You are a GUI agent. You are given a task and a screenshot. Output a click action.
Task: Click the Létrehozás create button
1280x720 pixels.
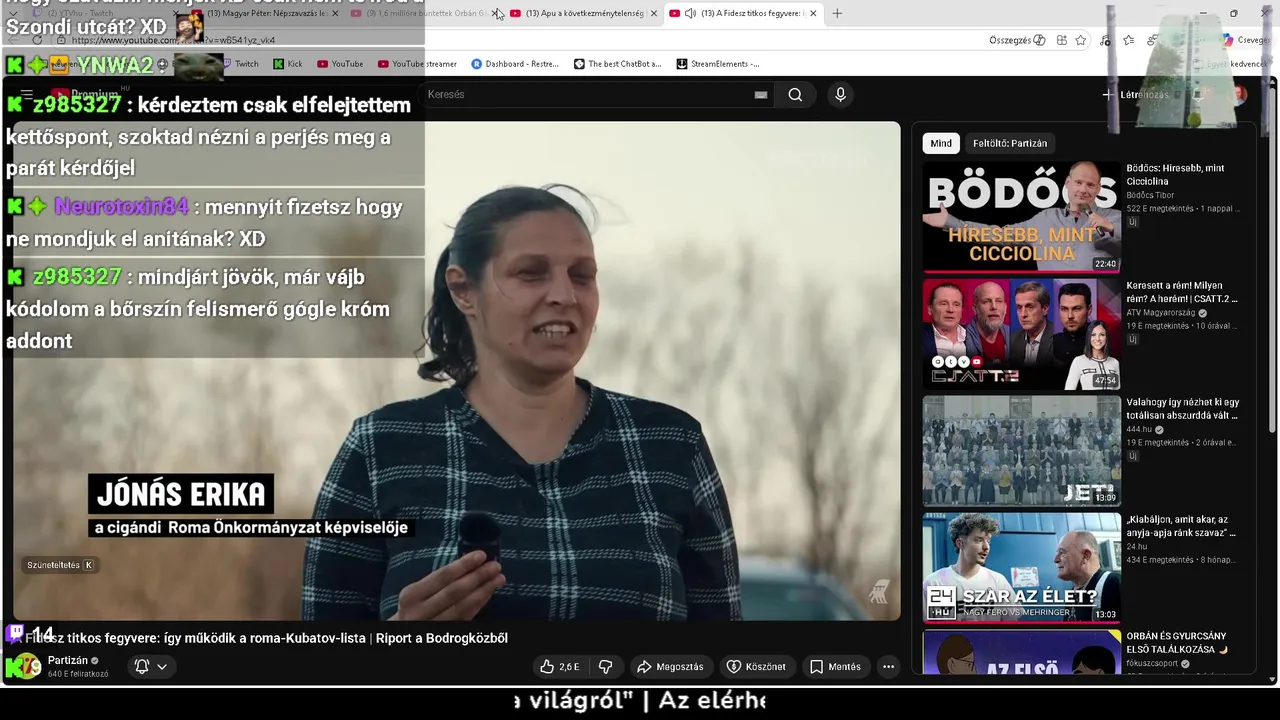[x=1136, y=95]
